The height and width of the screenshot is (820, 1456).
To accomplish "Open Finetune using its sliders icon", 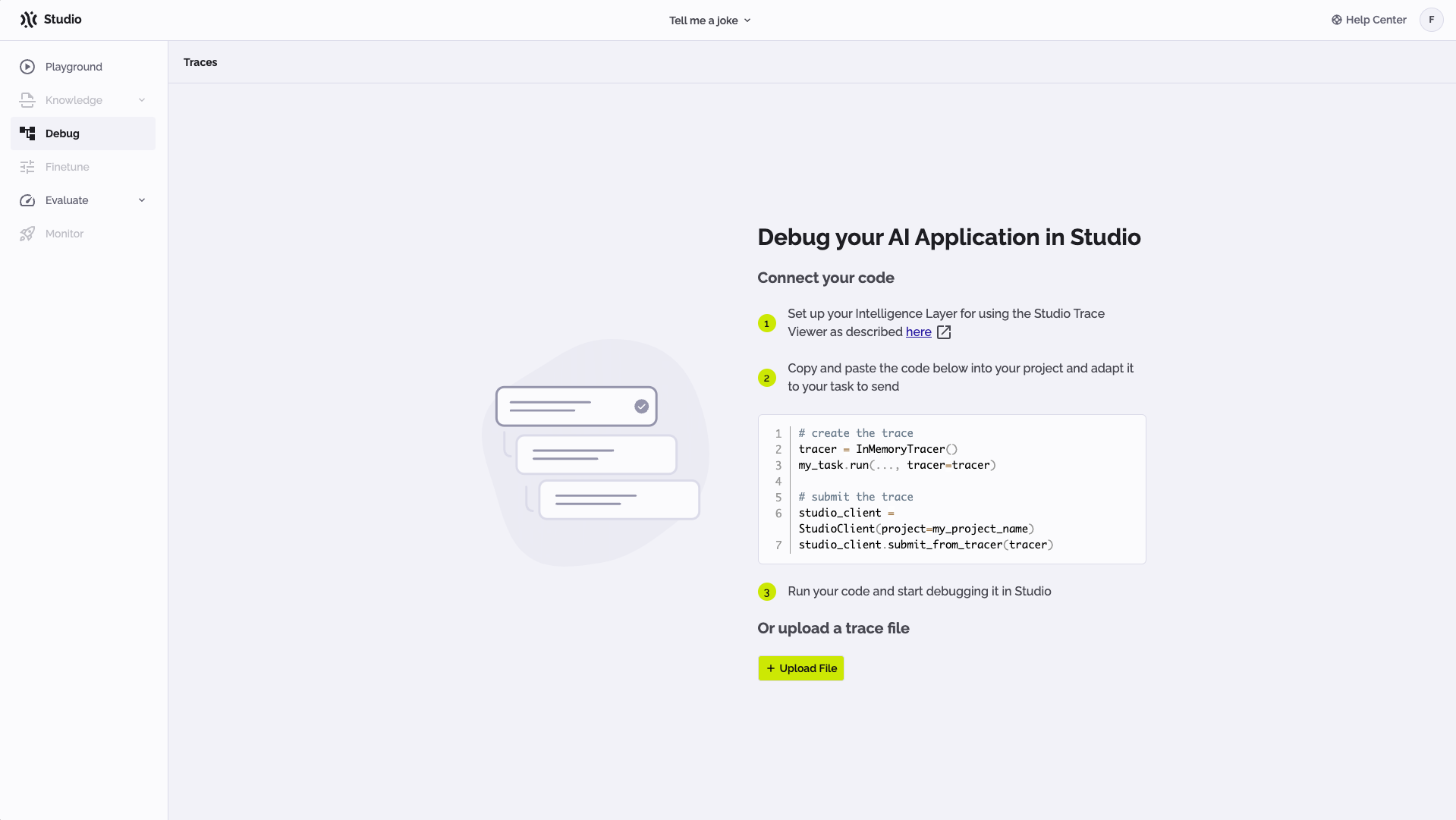I will point(27,167).
